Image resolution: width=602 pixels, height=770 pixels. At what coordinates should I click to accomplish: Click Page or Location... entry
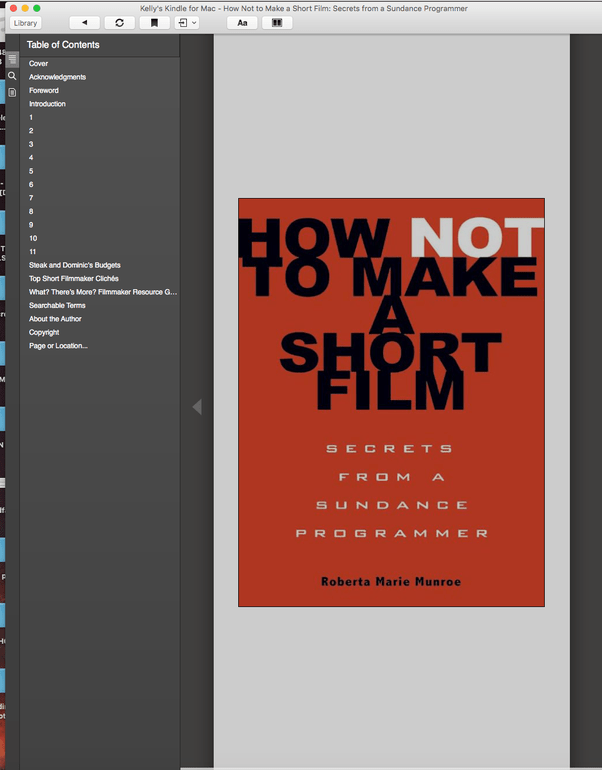(58, 346)
